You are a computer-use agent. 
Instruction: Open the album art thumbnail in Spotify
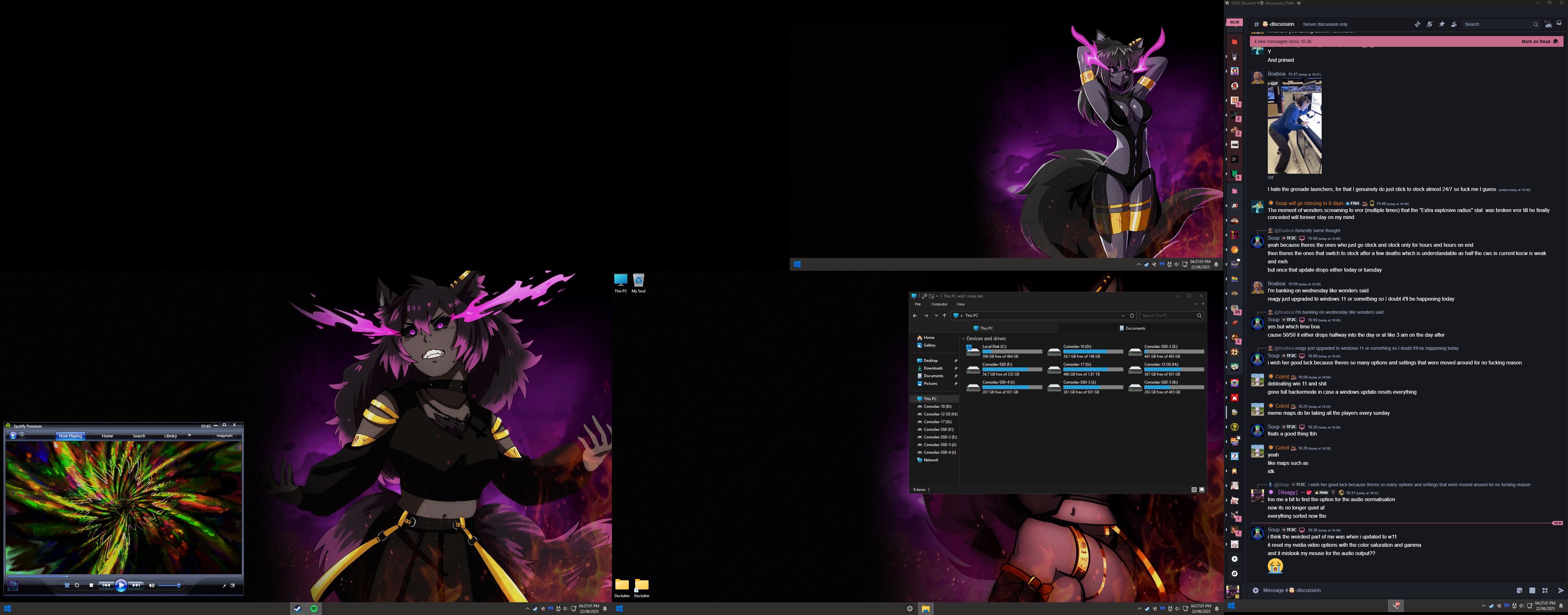coord(13,586)
